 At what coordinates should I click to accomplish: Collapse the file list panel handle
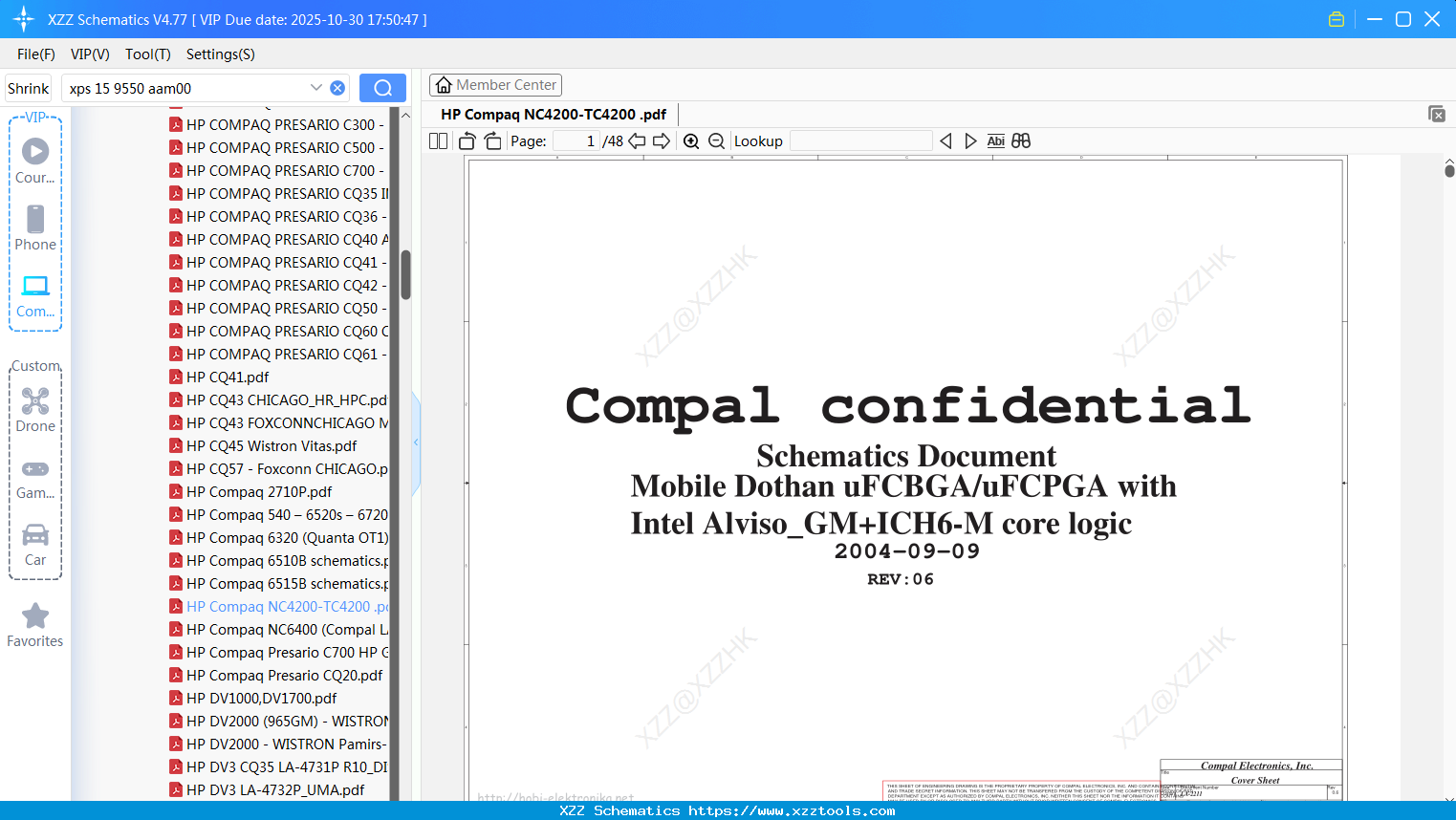pos(416,442)
